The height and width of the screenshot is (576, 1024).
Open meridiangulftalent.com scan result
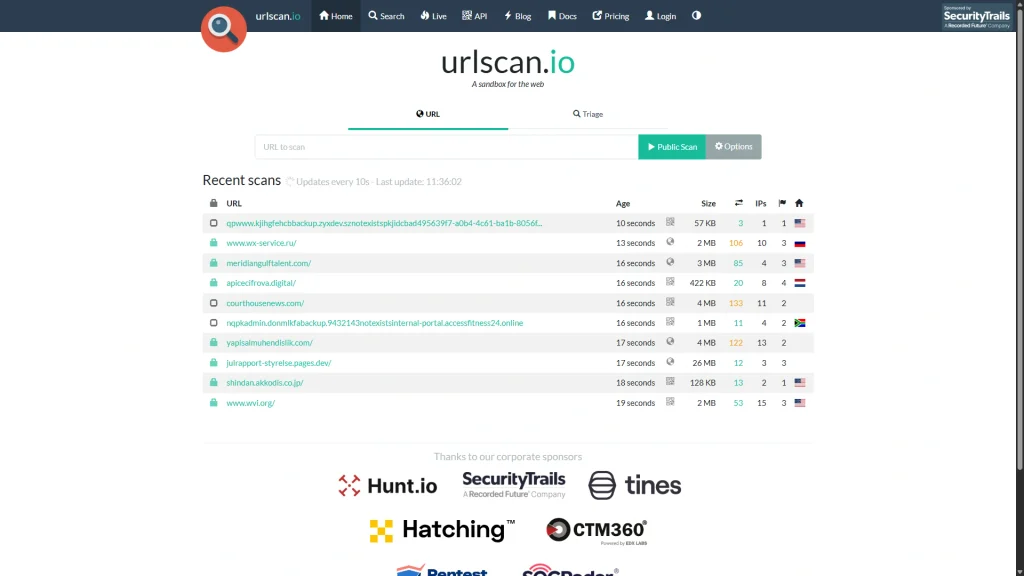pos(268,263)
